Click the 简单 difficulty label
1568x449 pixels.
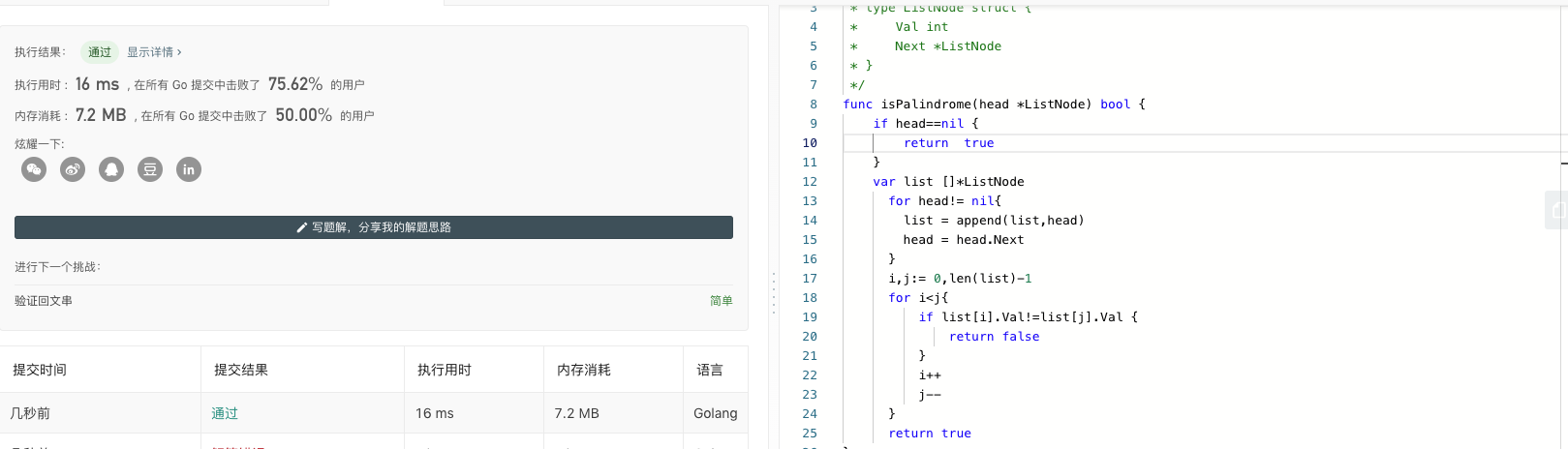[722, 301]
